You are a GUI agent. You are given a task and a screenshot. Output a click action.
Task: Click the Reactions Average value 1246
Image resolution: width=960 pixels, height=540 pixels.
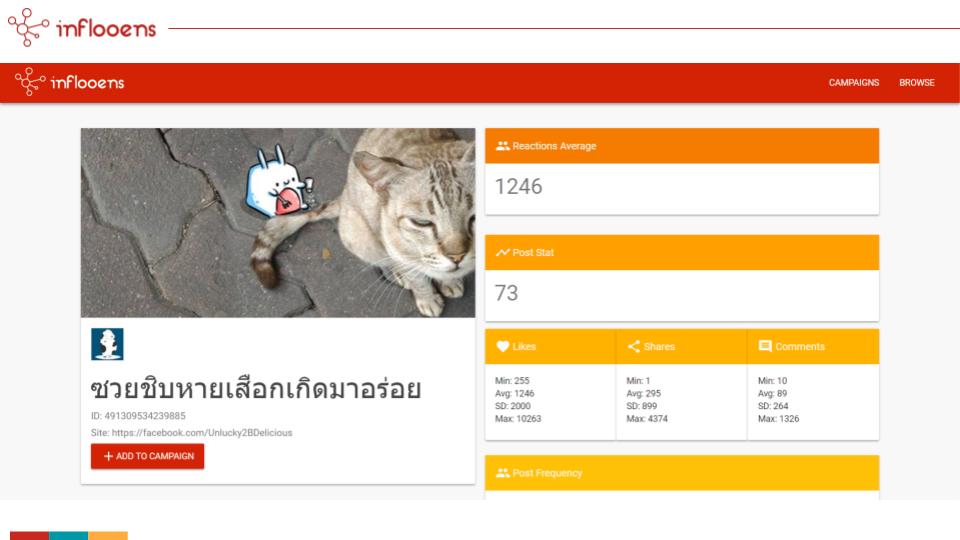(x=519, y=186)
